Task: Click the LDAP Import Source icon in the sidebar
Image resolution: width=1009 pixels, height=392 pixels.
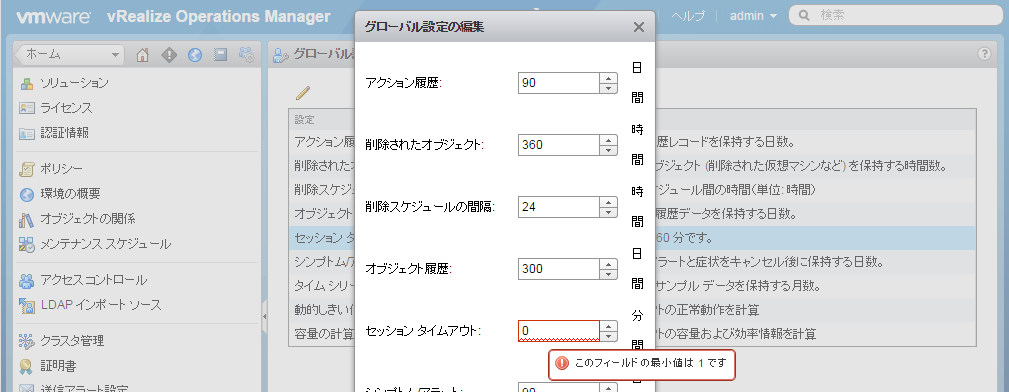Action: (26, 306)
